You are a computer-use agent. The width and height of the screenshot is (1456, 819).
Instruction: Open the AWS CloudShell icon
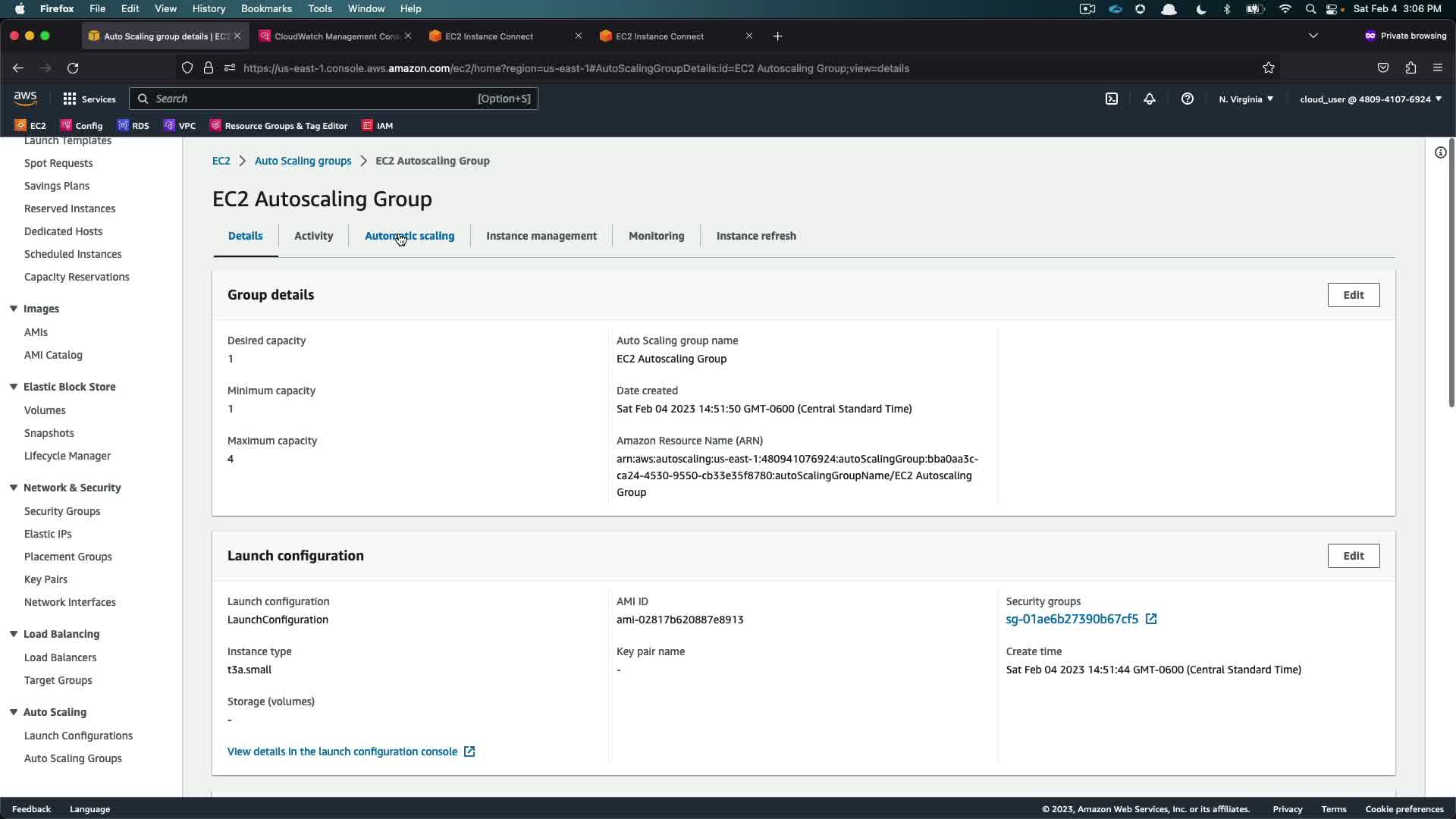(x=1112, y=99)
